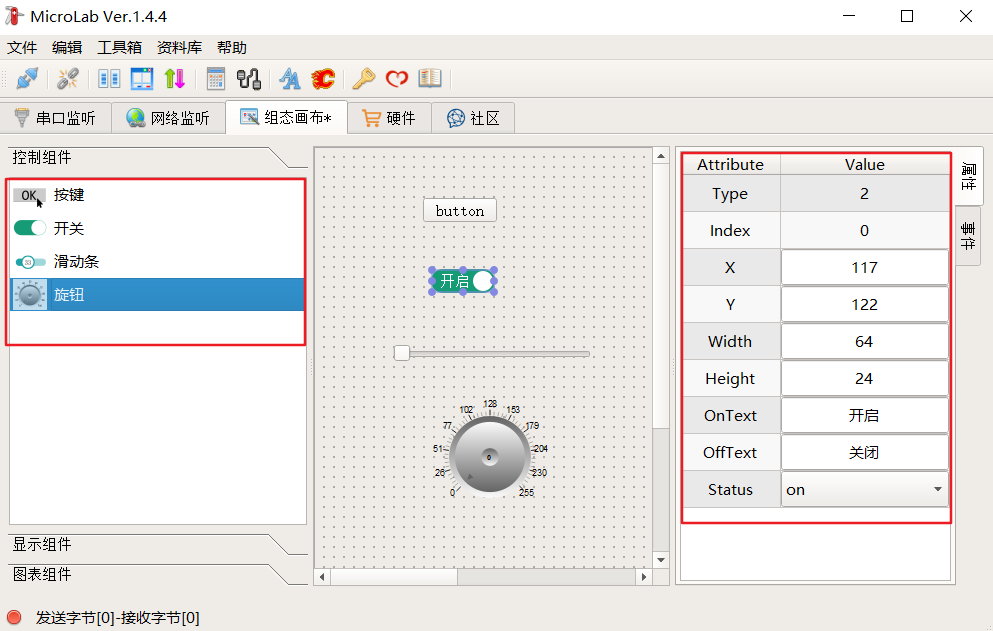Select the button widget on the canvas
Viewport: 993px width, 631px height.
coord(459,210)
